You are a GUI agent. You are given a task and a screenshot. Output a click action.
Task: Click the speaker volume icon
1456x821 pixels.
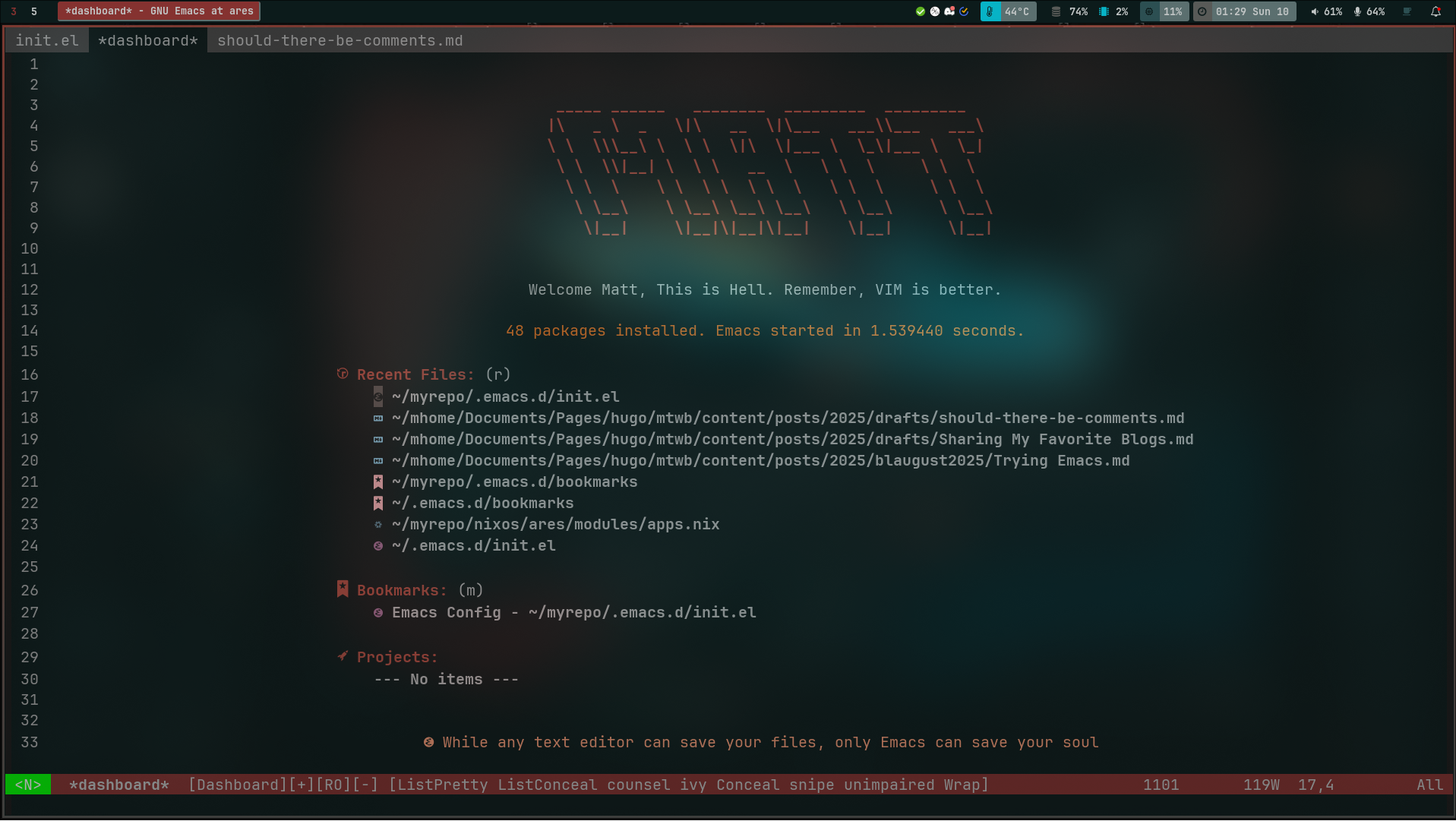(1314, 11)
